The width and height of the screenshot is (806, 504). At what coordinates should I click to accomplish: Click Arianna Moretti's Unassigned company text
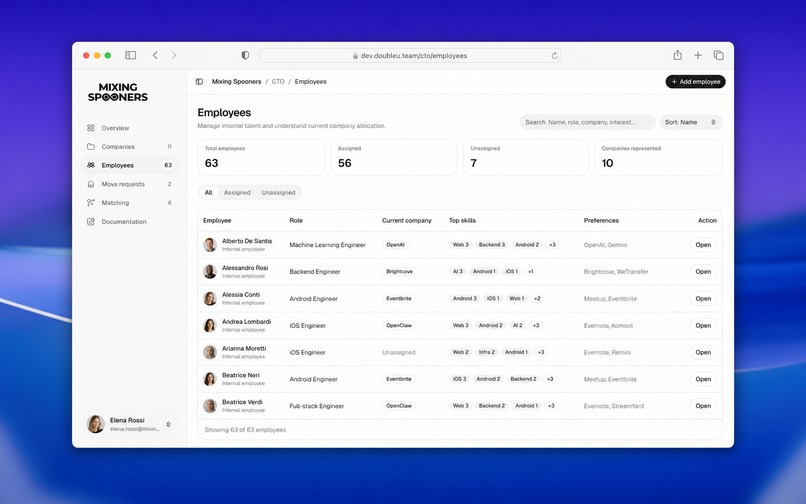[398, 352]
